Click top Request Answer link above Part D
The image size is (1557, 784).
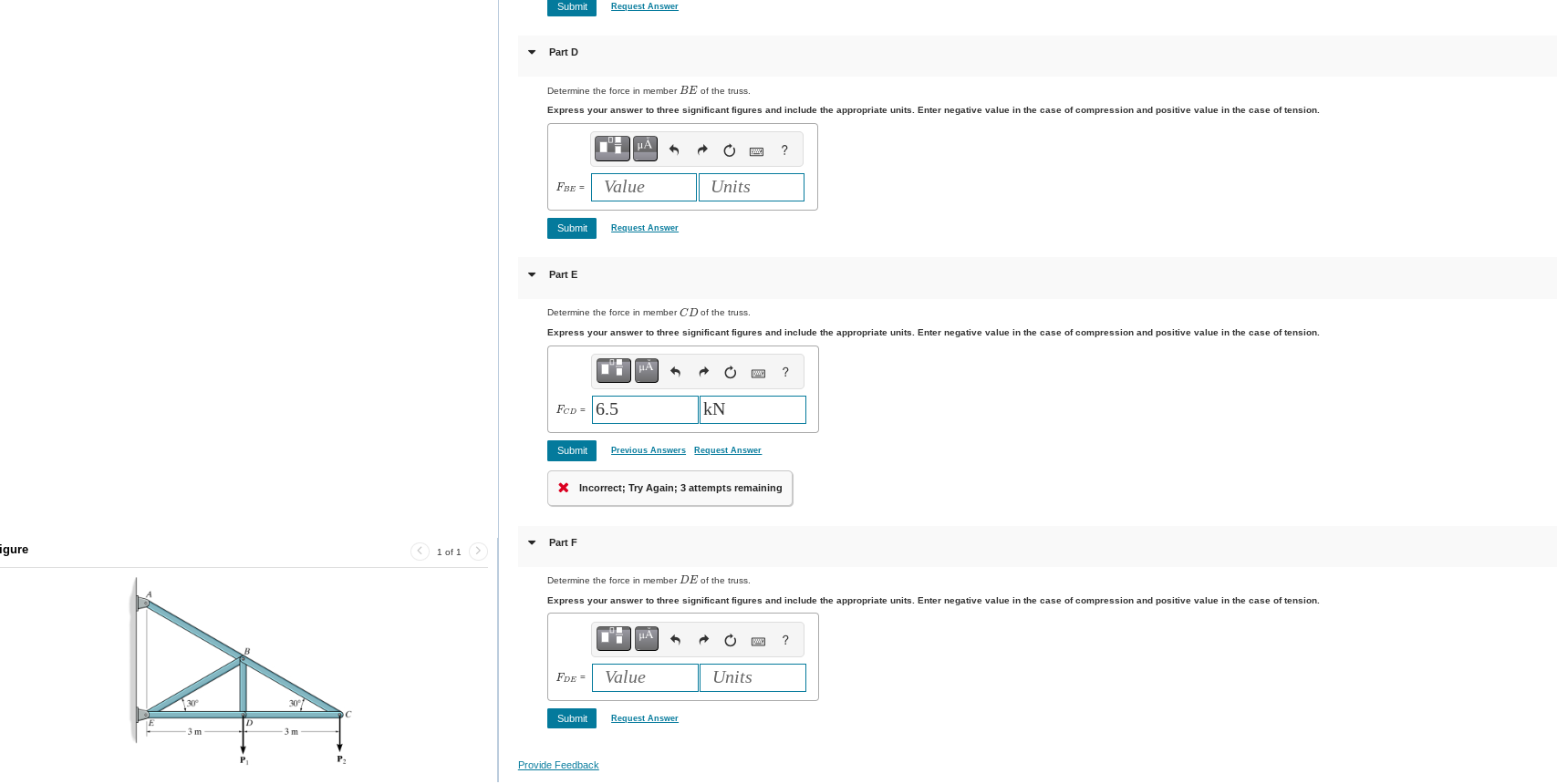coord(645,6)
